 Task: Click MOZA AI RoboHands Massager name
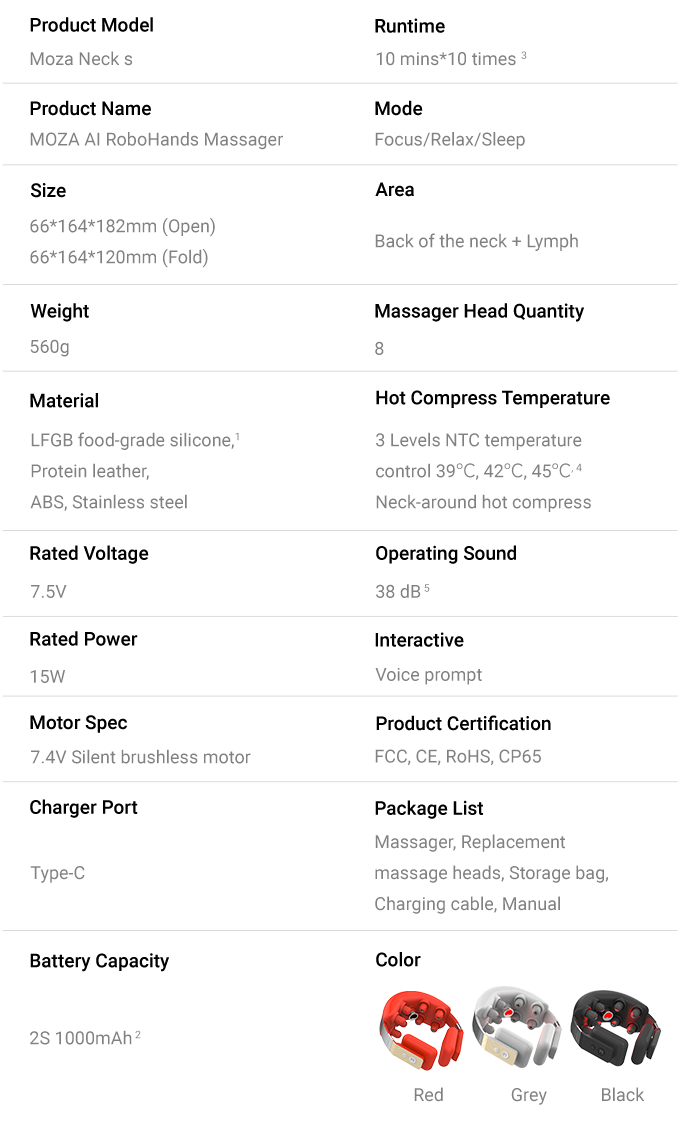[x=156, y=140]
